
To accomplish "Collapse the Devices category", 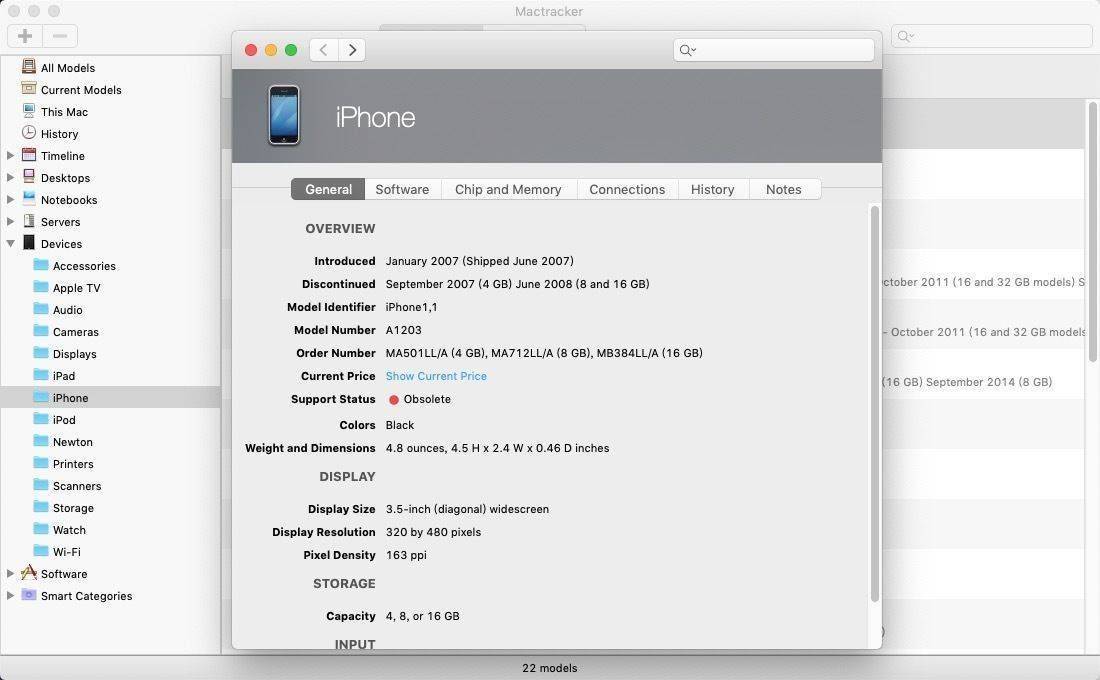I will pyautogui.click(x=11, y=244).
